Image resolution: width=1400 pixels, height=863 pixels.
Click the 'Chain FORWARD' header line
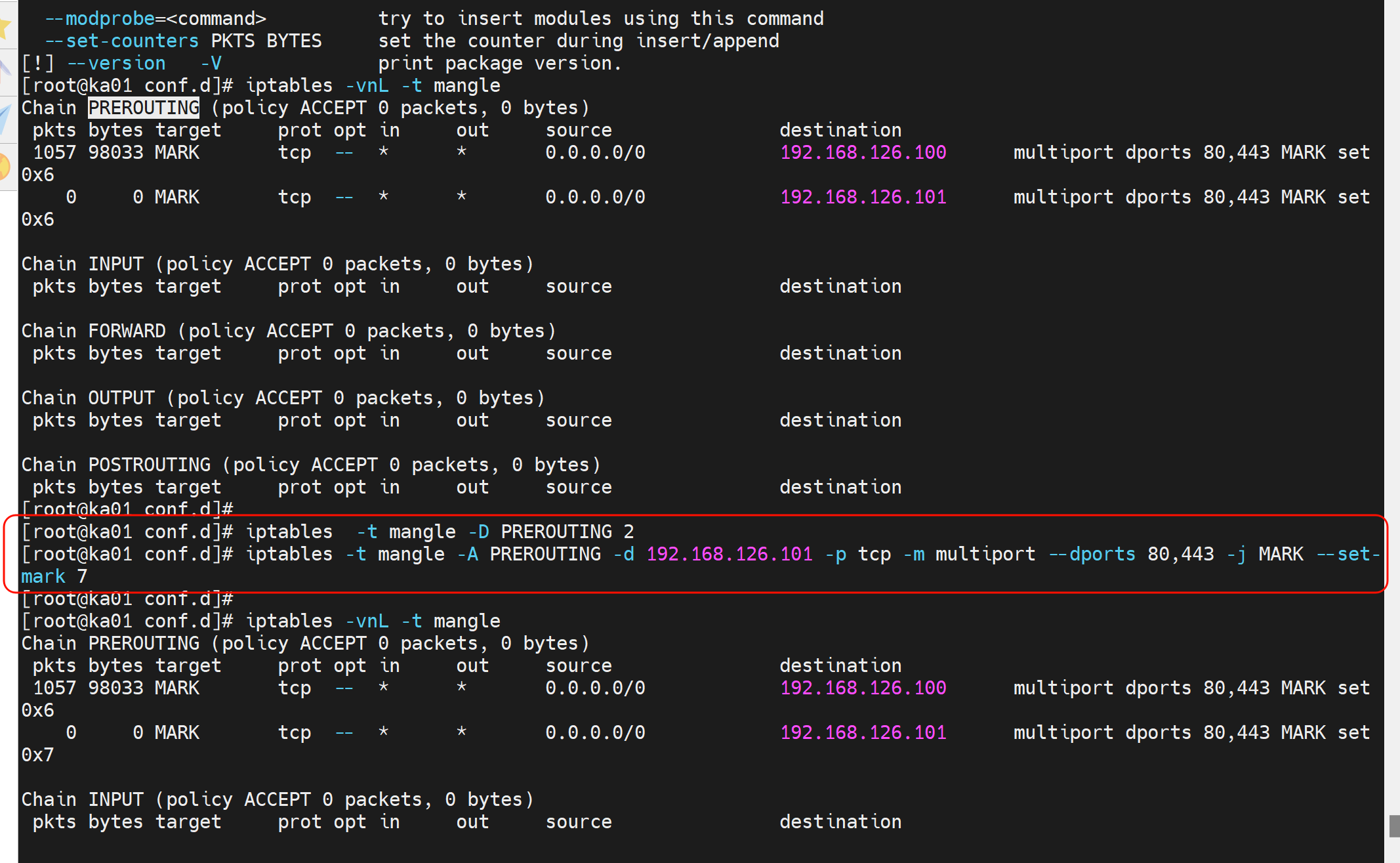pos(288,331)
